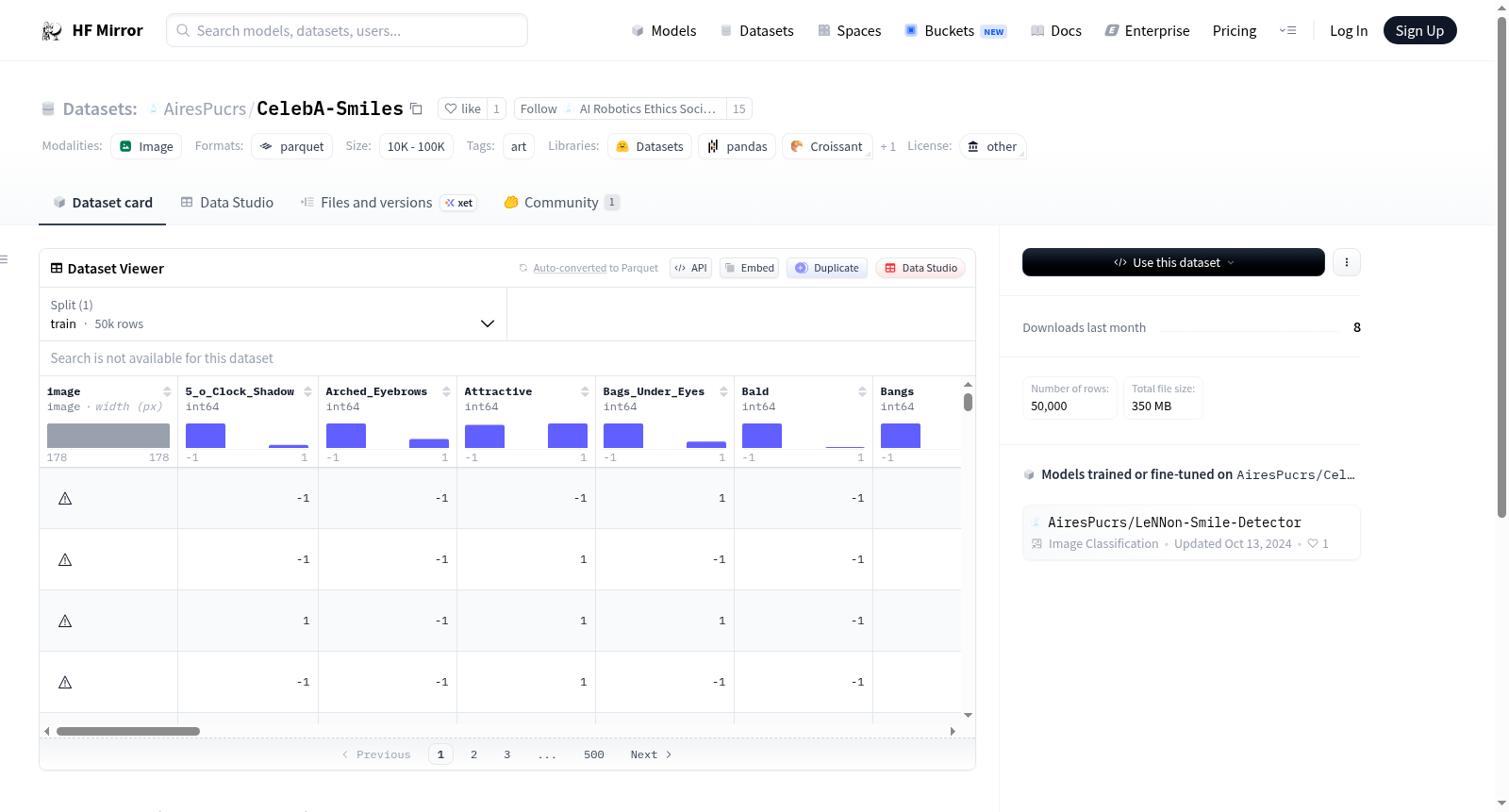The width and height of the screenshot is (1509, 812).
Task: Open the left sidebar hamburger icon
Action: click(4, 259)
